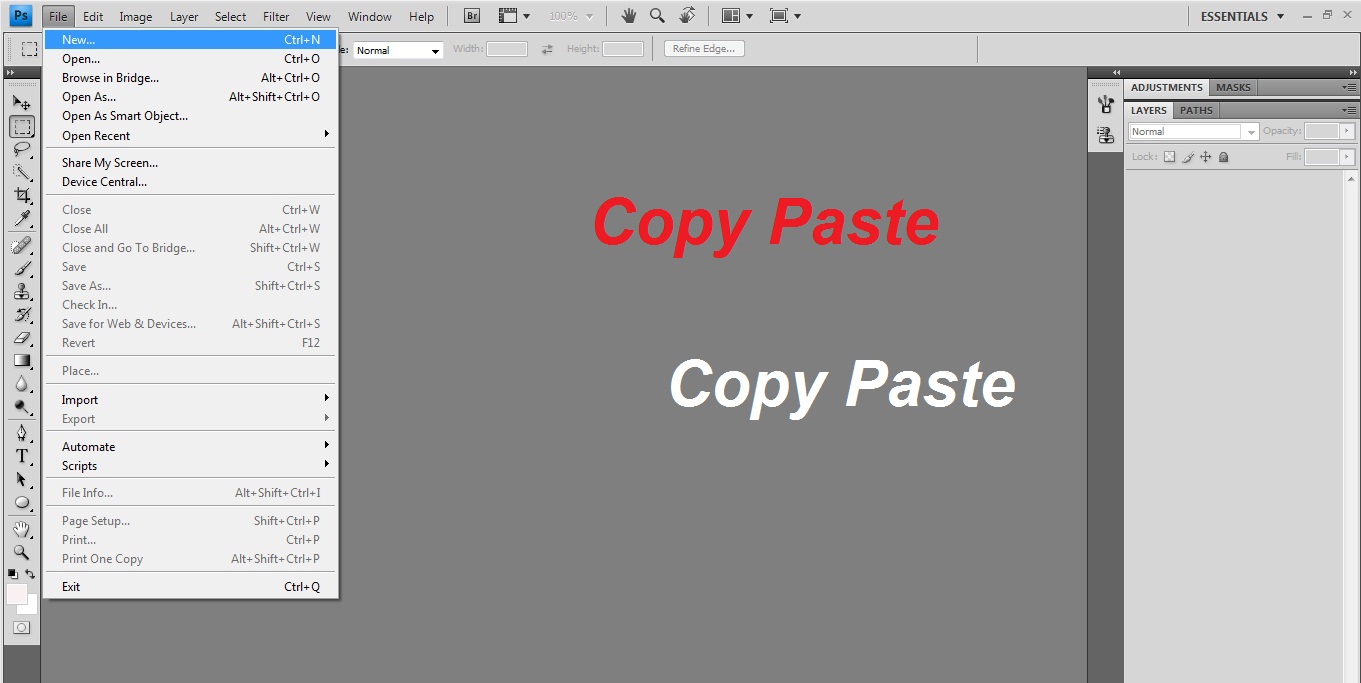Select the Crop tool

21,196
